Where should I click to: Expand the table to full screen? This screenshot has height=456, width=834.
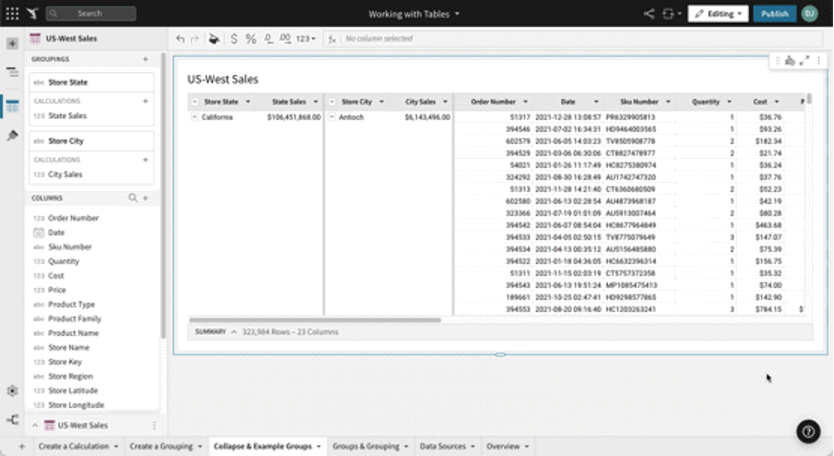804,62
